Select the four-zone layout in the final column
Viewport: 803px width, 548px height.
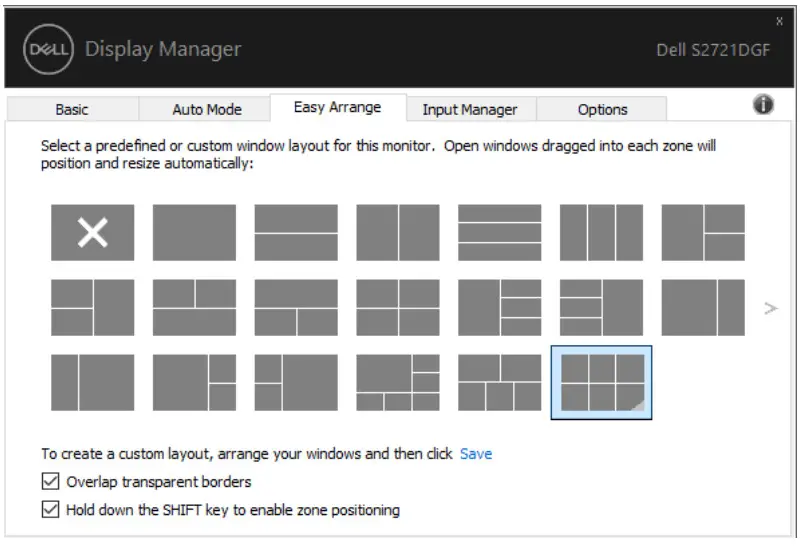click(x=703, y=232)
